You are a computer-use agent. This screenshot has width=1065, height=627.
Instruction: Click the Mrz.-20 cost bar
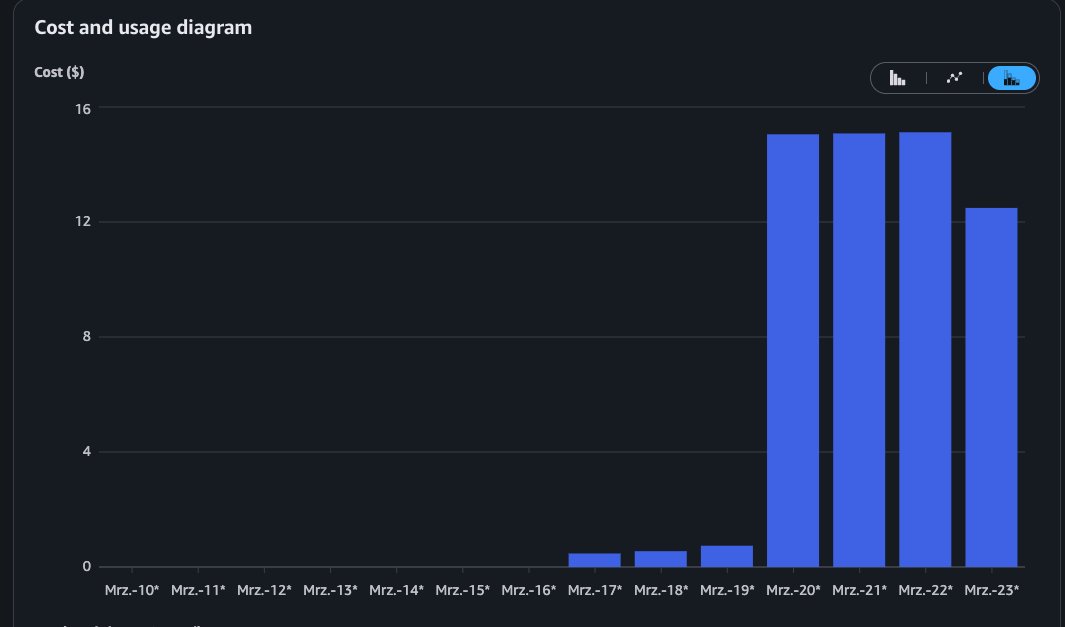(x=793, y=350)
